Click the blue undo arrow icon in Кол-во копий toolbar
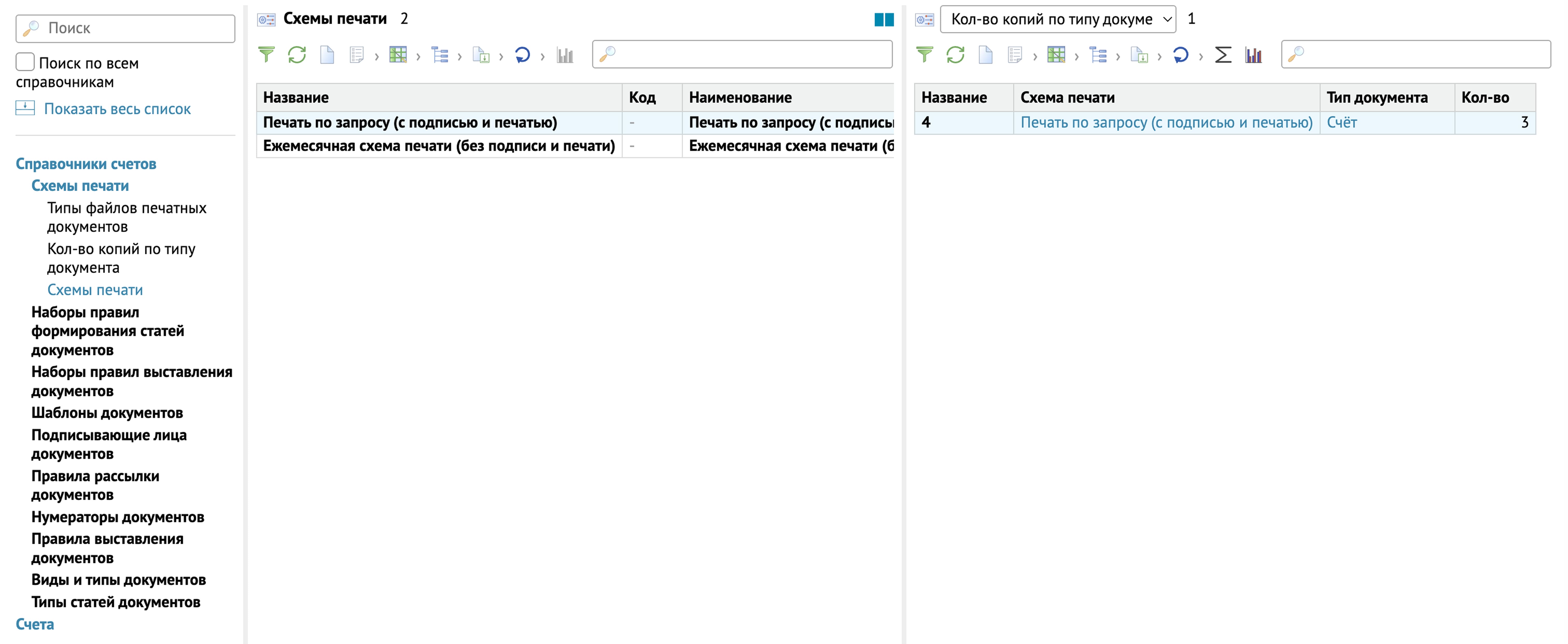Viewport: 1568px width, 644px height. tap(1181, 55)
